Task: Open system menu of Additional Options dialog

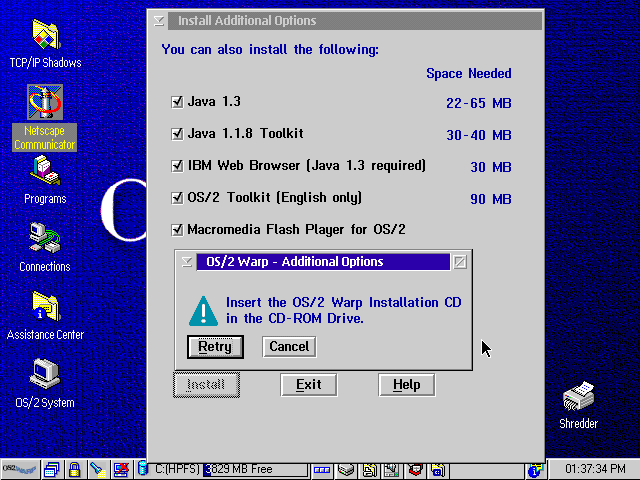Action: (x=187, y=262)
